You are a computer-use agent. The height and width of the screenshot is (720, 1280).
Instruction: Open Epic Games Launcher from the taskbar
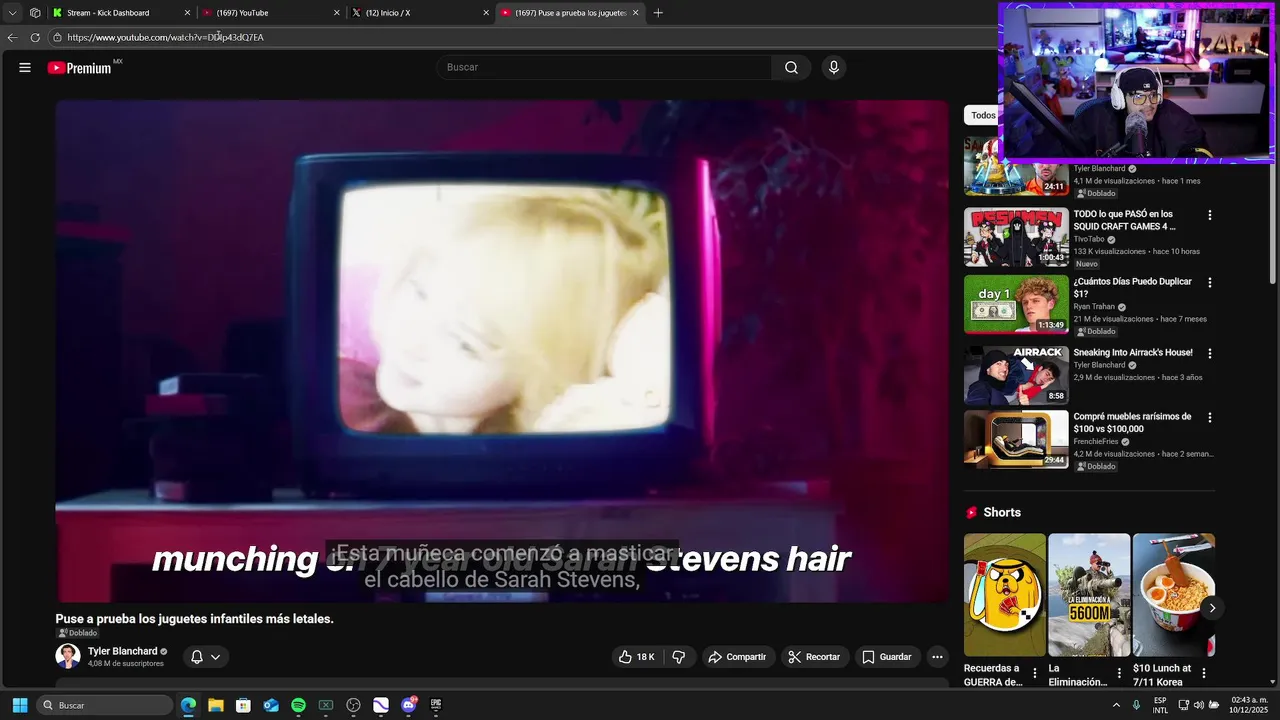(x=436, y=705)
